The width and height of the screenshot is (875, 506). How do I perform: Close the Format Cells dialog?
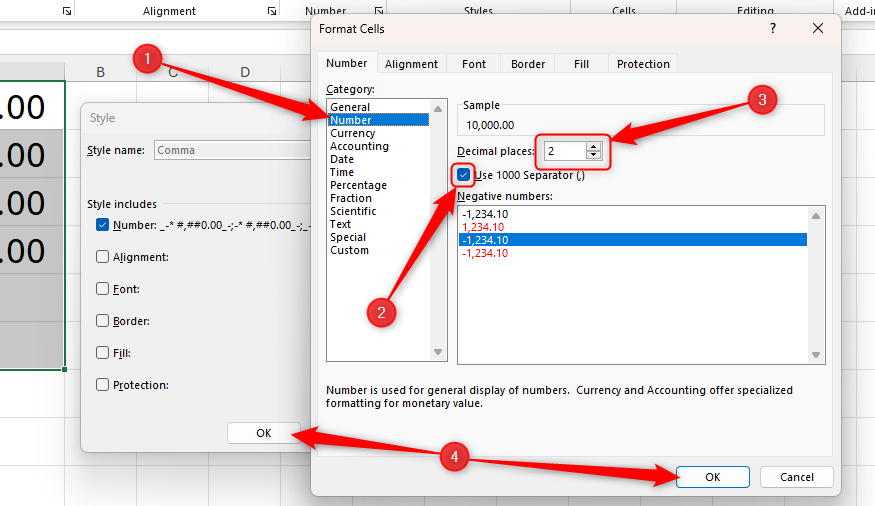(818, 29)
